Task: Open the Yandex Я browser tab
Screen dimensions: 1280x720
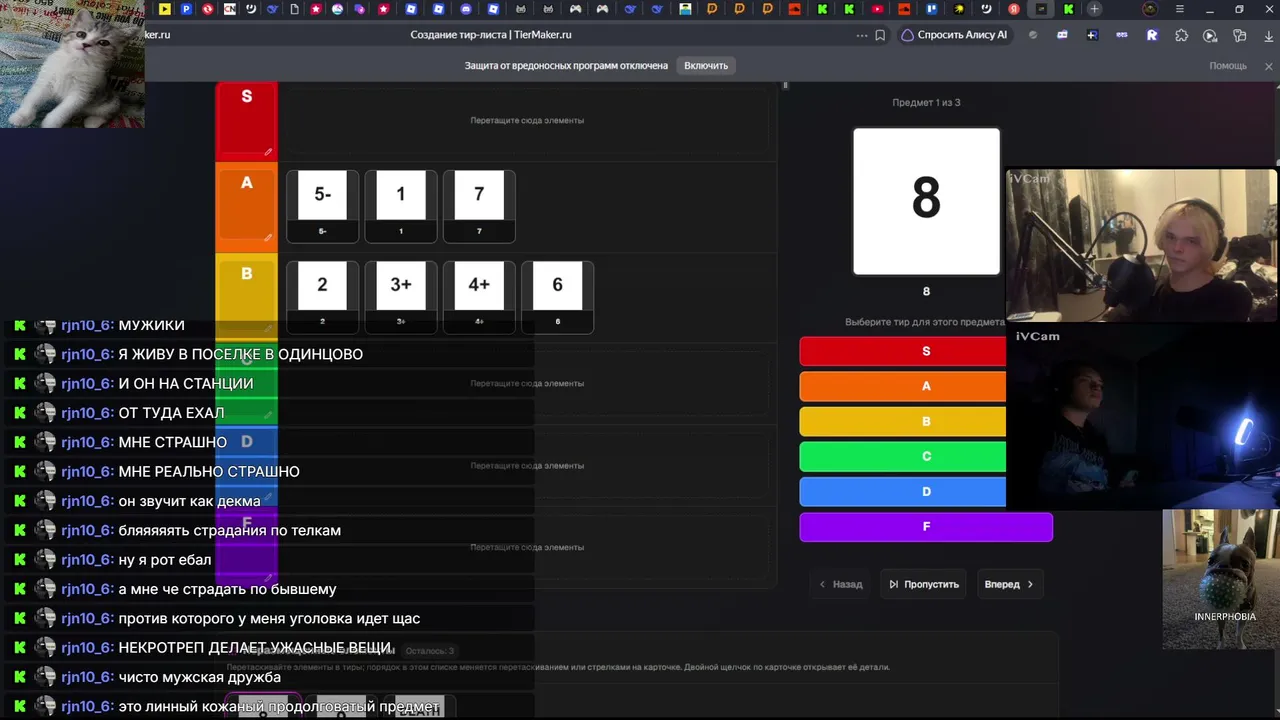Action: 1014,9
